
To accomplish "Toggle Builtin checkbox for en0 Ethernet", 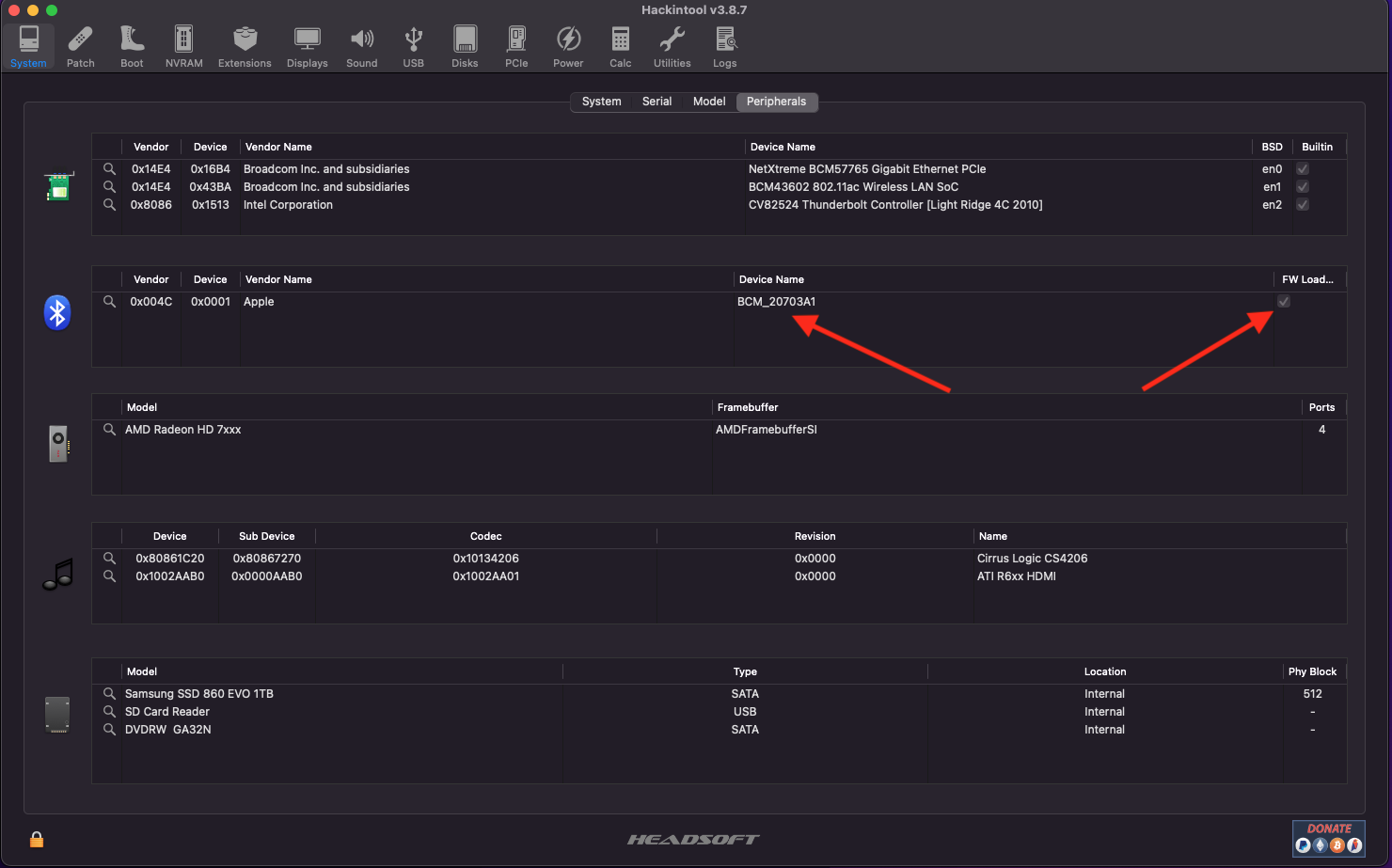I will [x=1303, y=169].
